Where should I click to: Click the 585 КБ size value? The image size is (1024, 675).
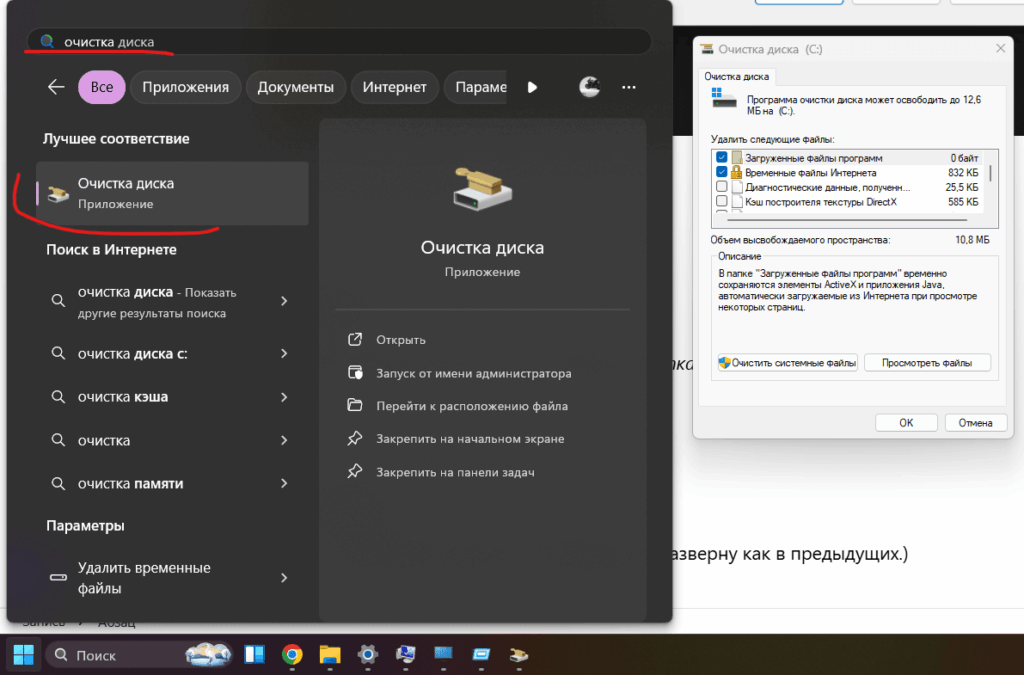[963, 202]
